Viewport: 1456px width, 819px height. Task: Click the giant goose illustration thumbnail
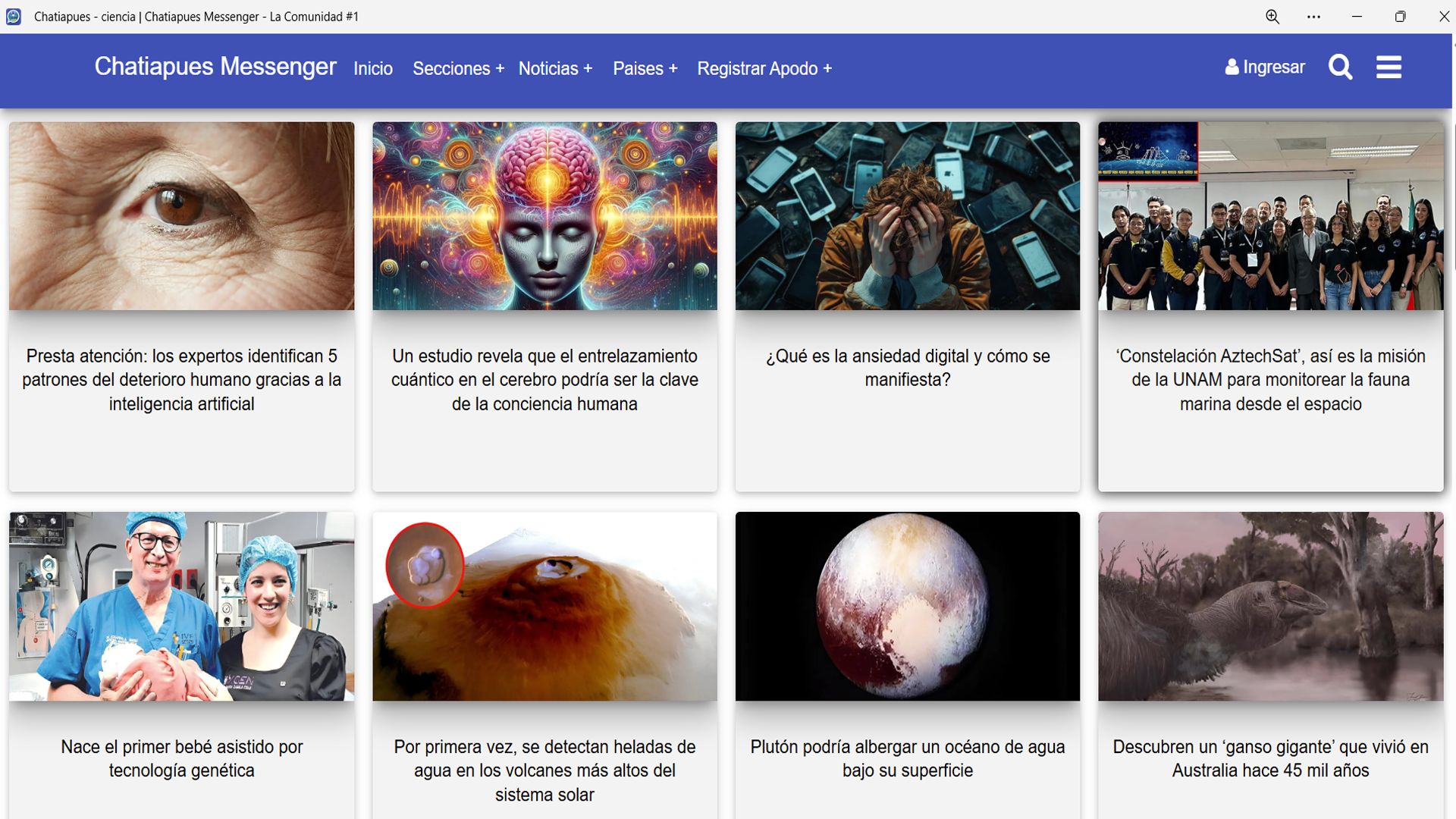pos(1271,607)
